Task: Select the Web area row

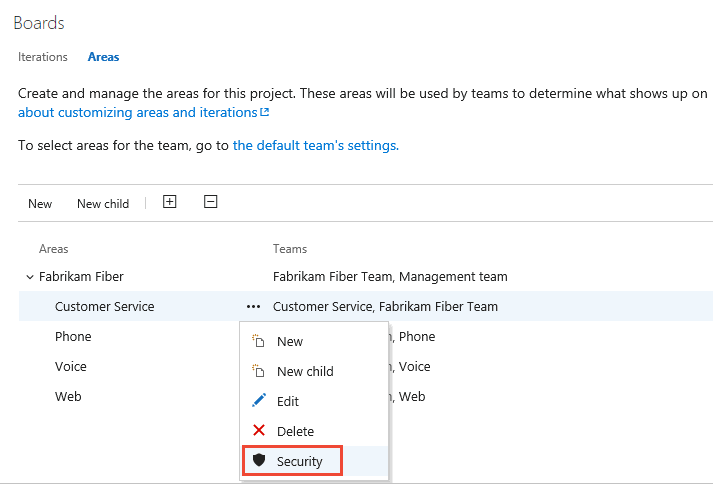Action: (68, 397)
